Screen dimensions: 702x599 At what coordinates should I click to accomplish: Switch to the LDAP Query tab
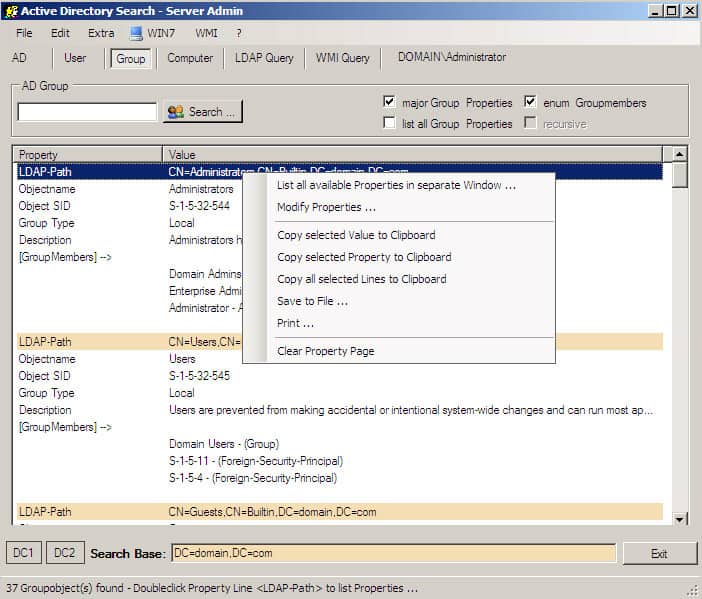pos(264,58)
